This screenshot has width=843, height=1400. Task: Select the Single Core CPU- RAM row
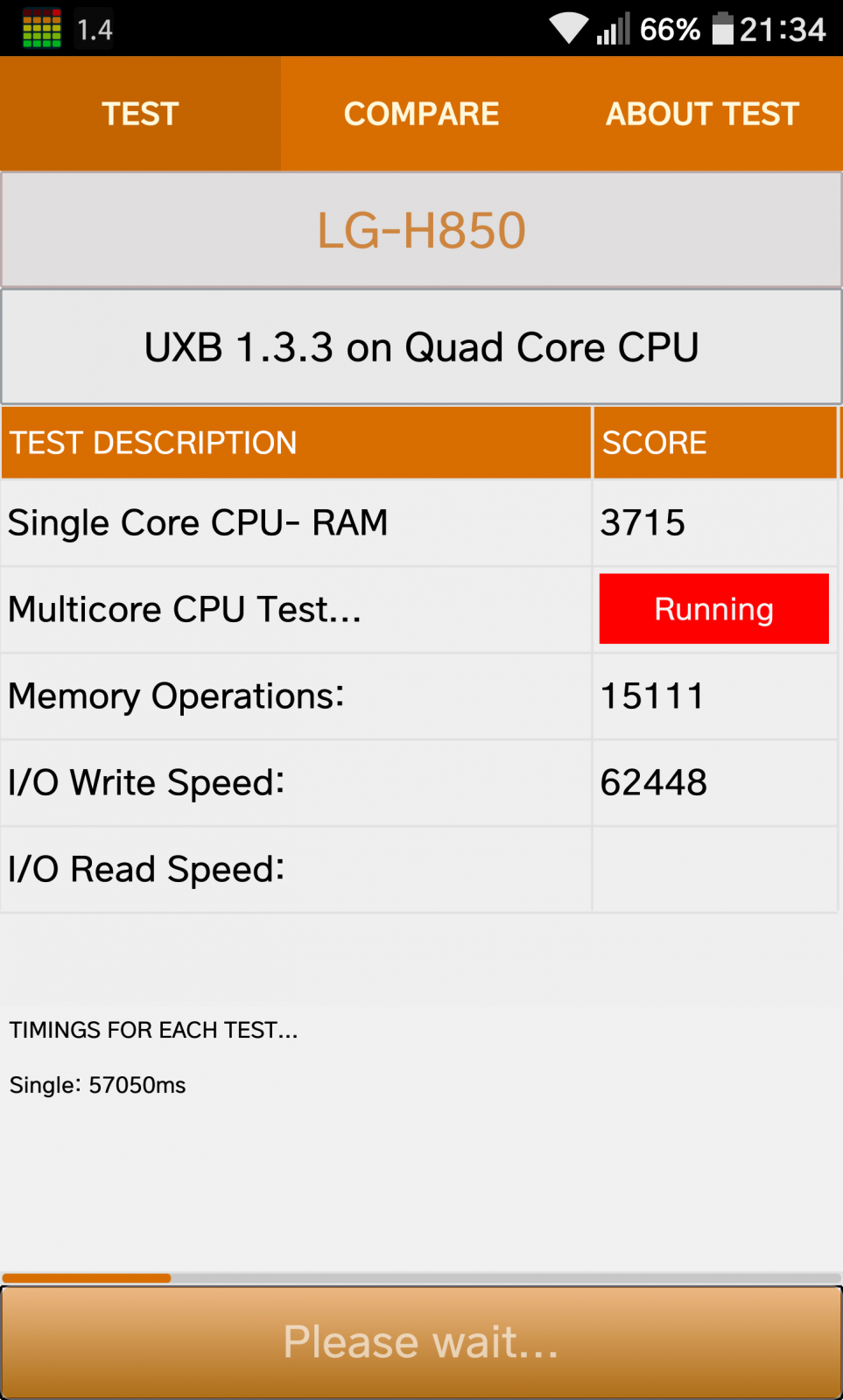(419, 523)
